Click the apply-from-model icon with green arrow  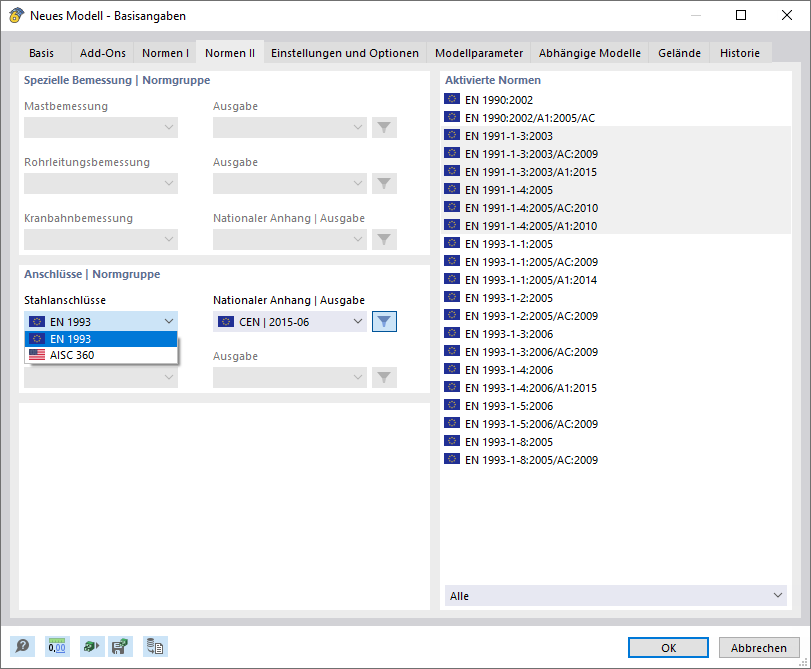[x=92, y=646]
